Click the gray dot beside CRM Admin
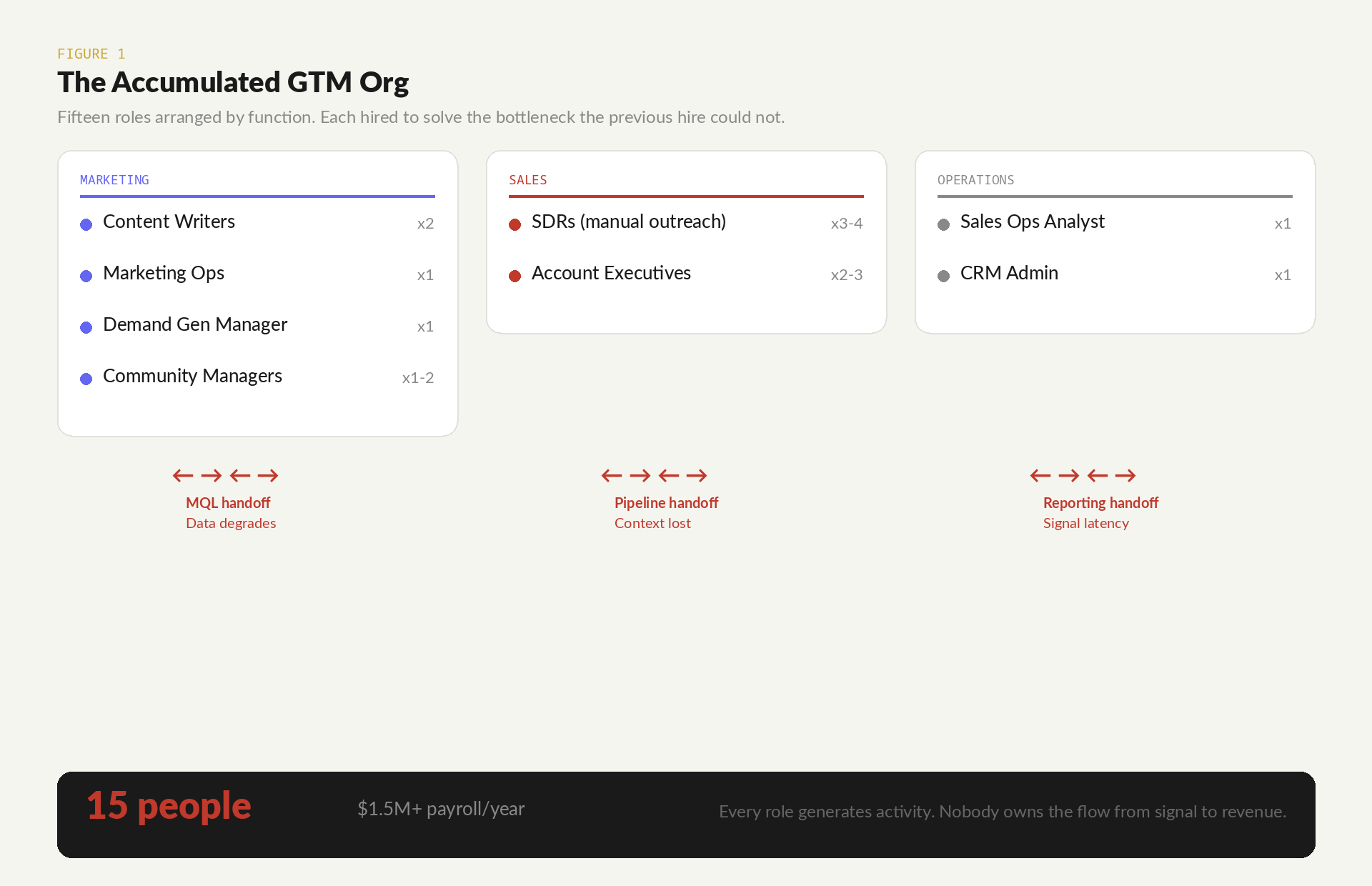The image size is (1372, 886). coord(943,276)
